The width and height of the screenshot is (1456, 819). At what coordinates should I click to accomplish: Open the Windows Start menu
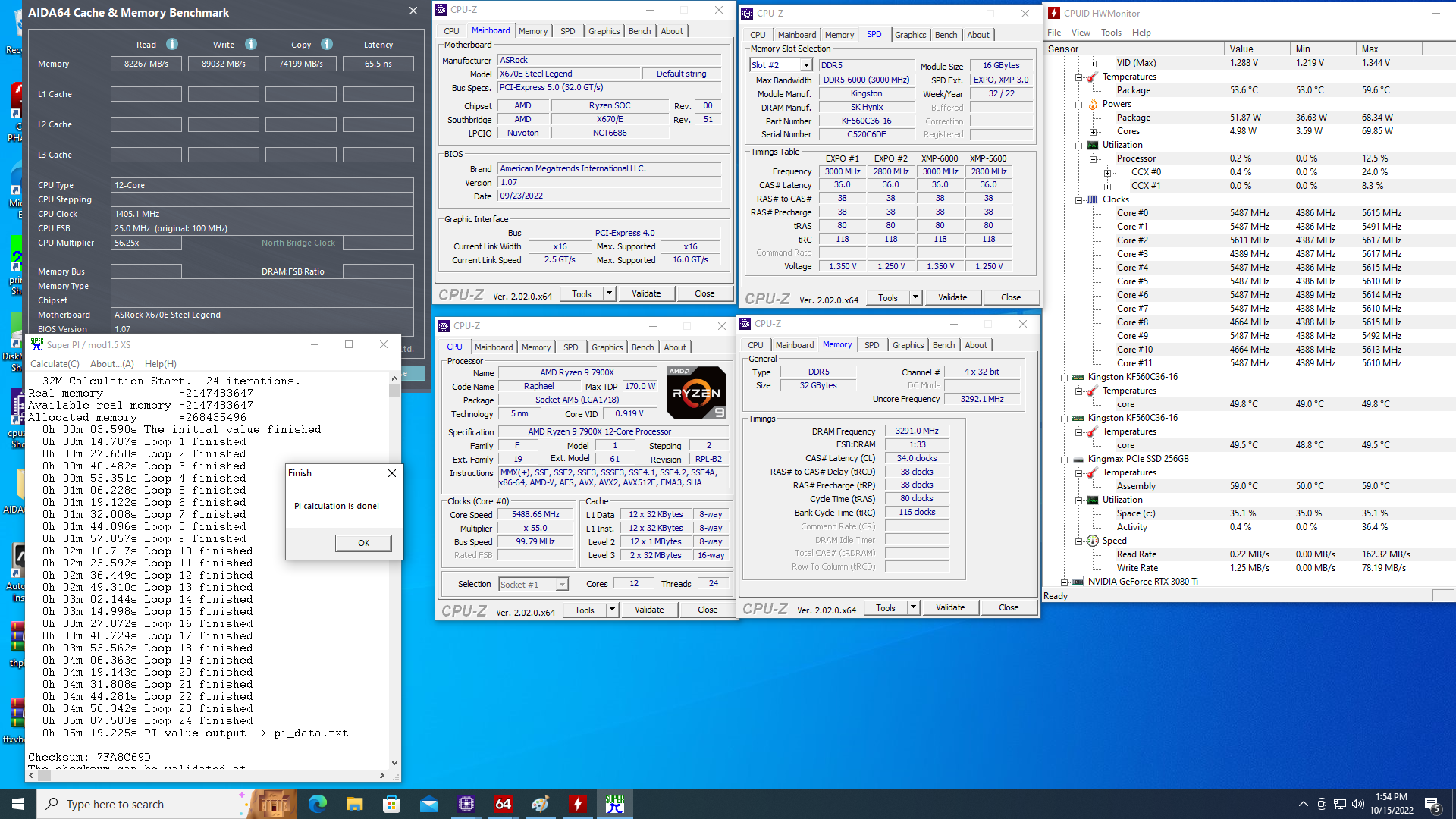pos(18,804)
